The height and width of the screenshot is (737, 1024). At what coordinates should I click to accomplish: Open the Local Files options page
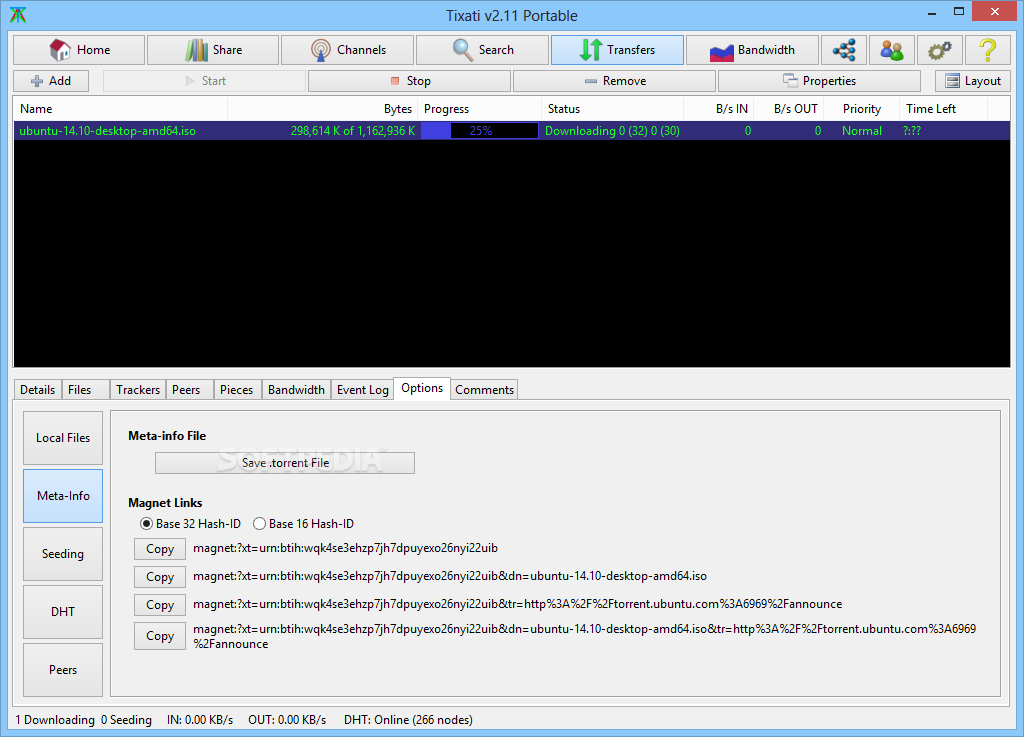tap(63, 438)
